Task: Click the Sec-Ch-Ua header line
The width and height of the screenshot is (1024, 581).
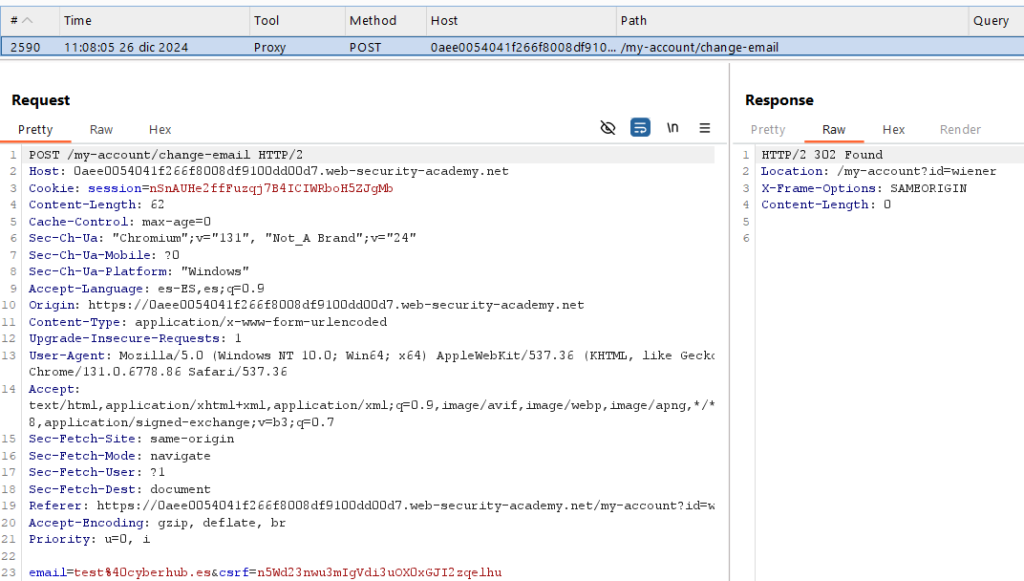Action: (222, 238)
